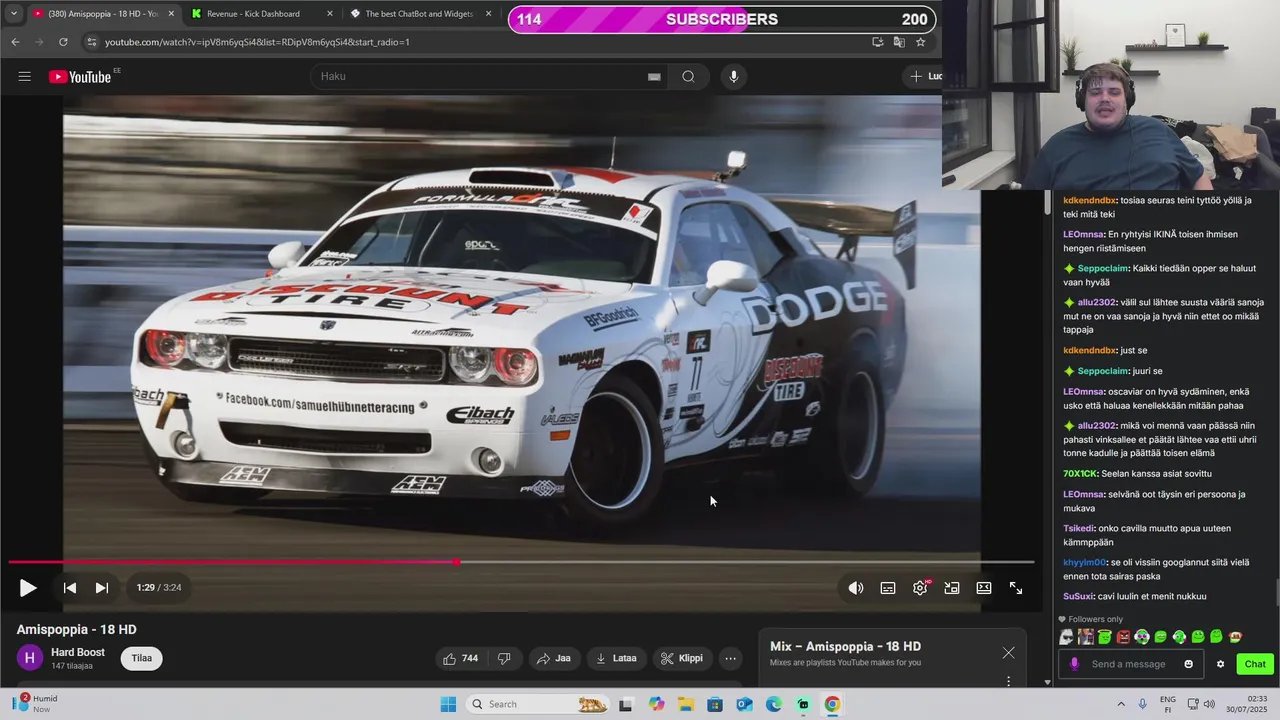
Task: Play the paused YouTube video
Action: [28, 588]
